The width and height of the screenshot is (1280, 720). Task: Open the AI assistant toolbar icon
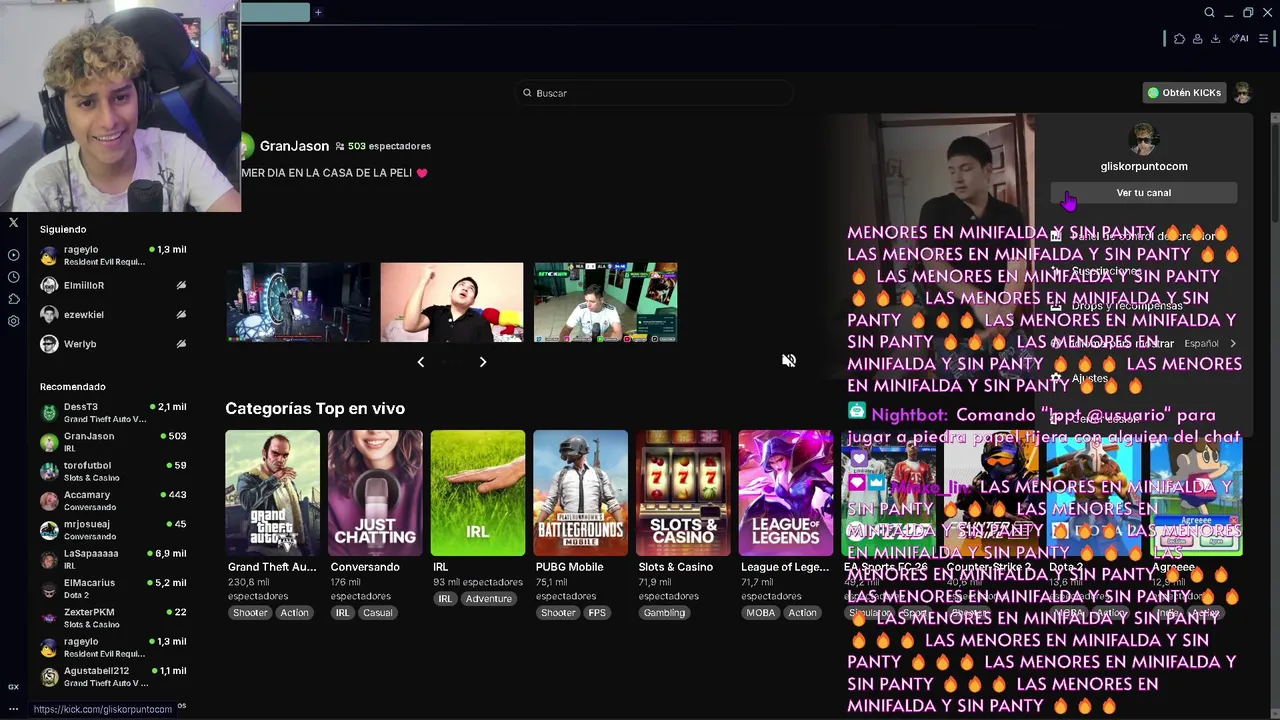click(1239, 39)
